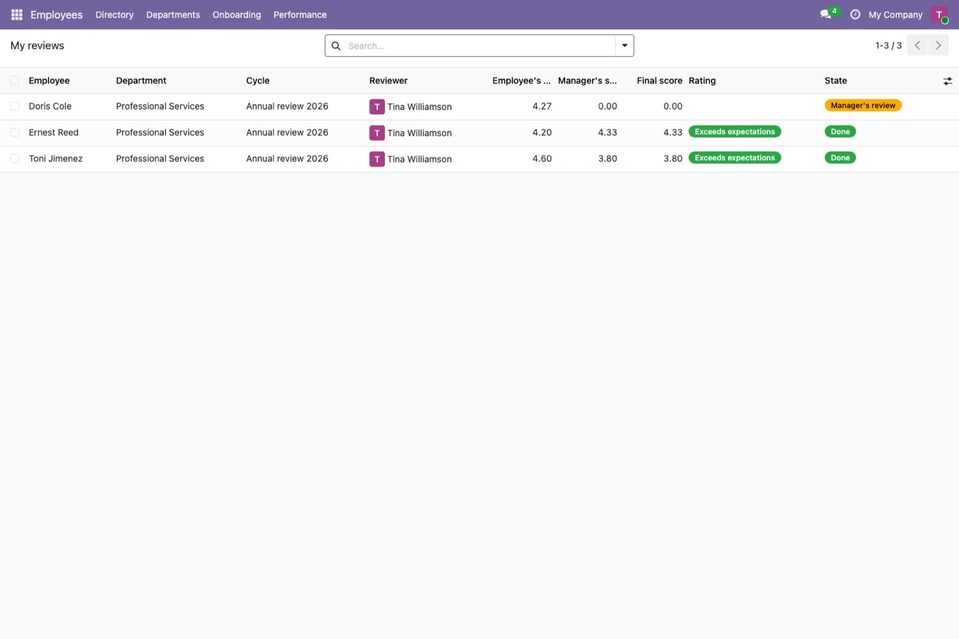Click Ernest Reed's manager score 4.33
Viewport: 959px width, 639px height.
607,133
